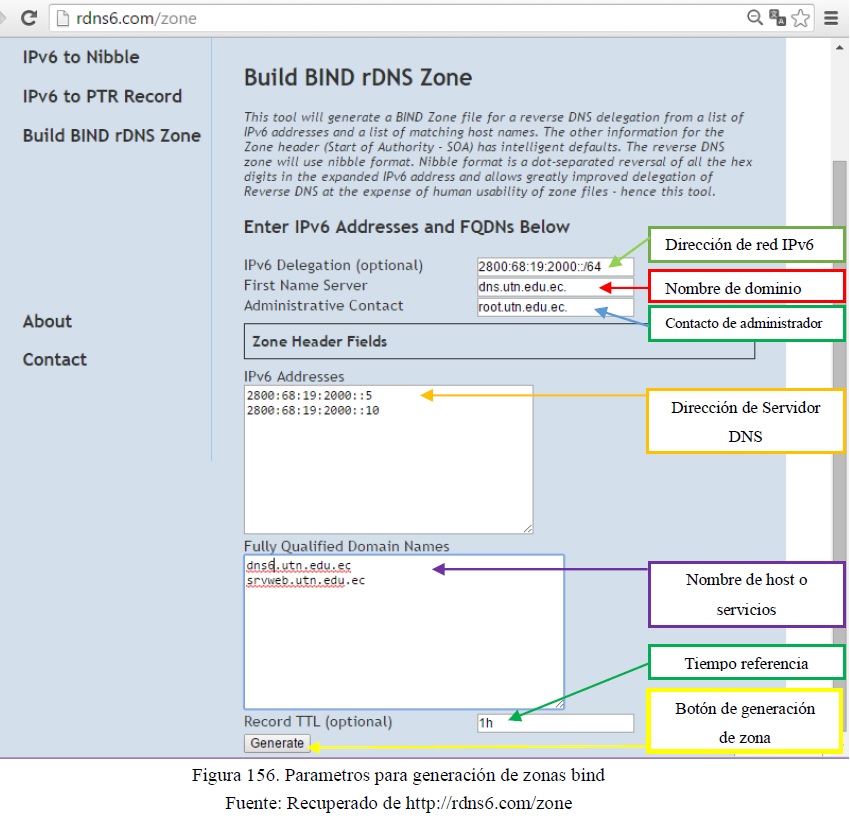This screenshot has width=850, height=824.
Task: Click the Fully Qualified Domain Names label
Action: [346, 546]
